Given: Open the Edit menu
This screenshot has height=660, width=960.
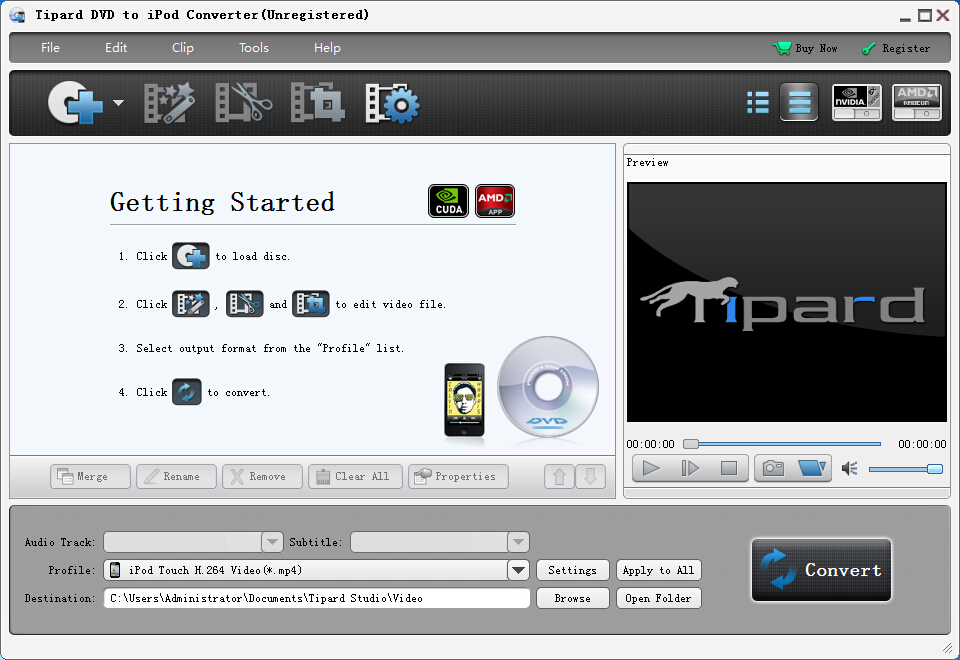Looking at the screenshot, I should (116, 48).
